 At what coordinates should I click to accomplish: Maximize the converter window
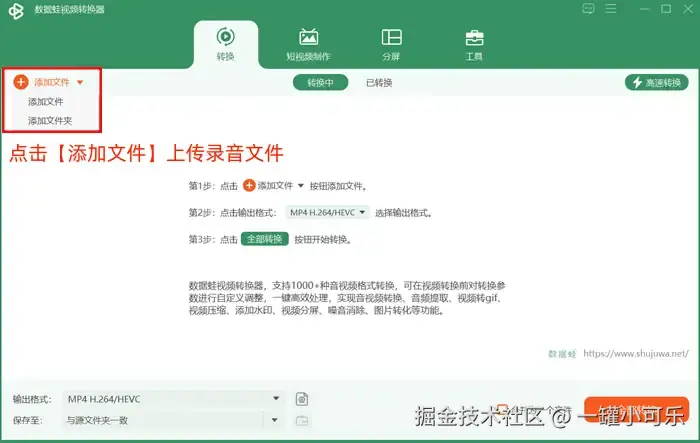click(x=666, y=9)
